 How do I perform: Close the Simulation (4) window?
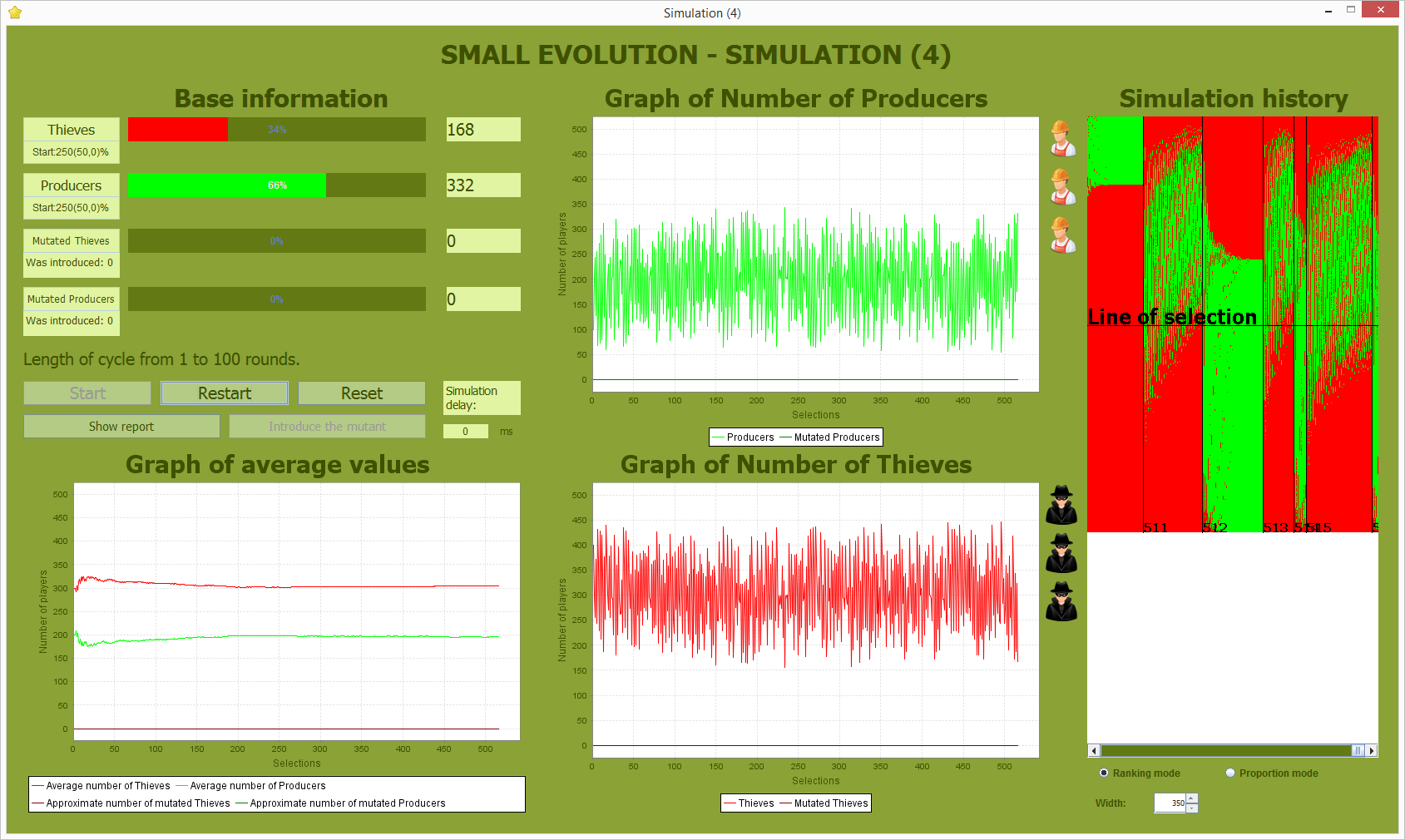point(1381,10)
